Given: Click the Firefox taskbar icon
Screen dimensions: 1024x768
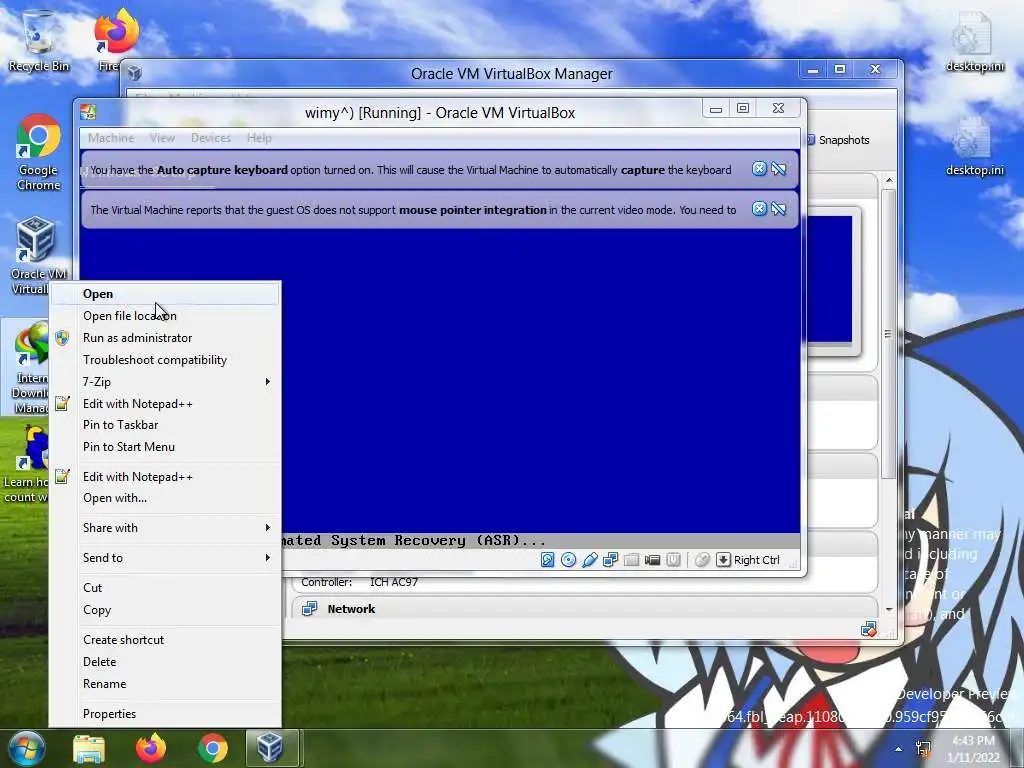Looking at the screenshot, I should tap(151, 748).
